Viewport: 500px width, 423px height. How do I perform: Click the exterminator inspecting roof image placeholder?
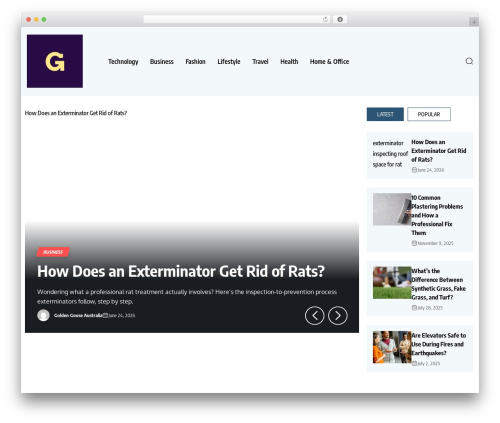coord(390,154)
